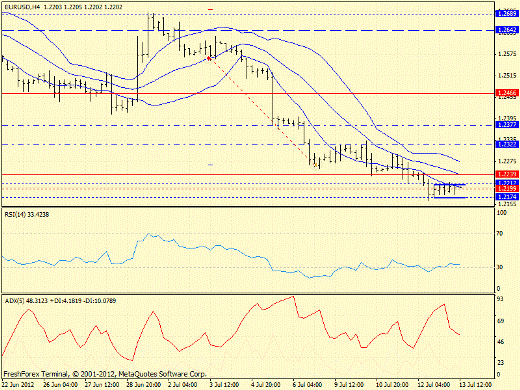The image size is (520, 390).
Task: Click the blue 1.2642 price level tag
Action: pos(507,30)
